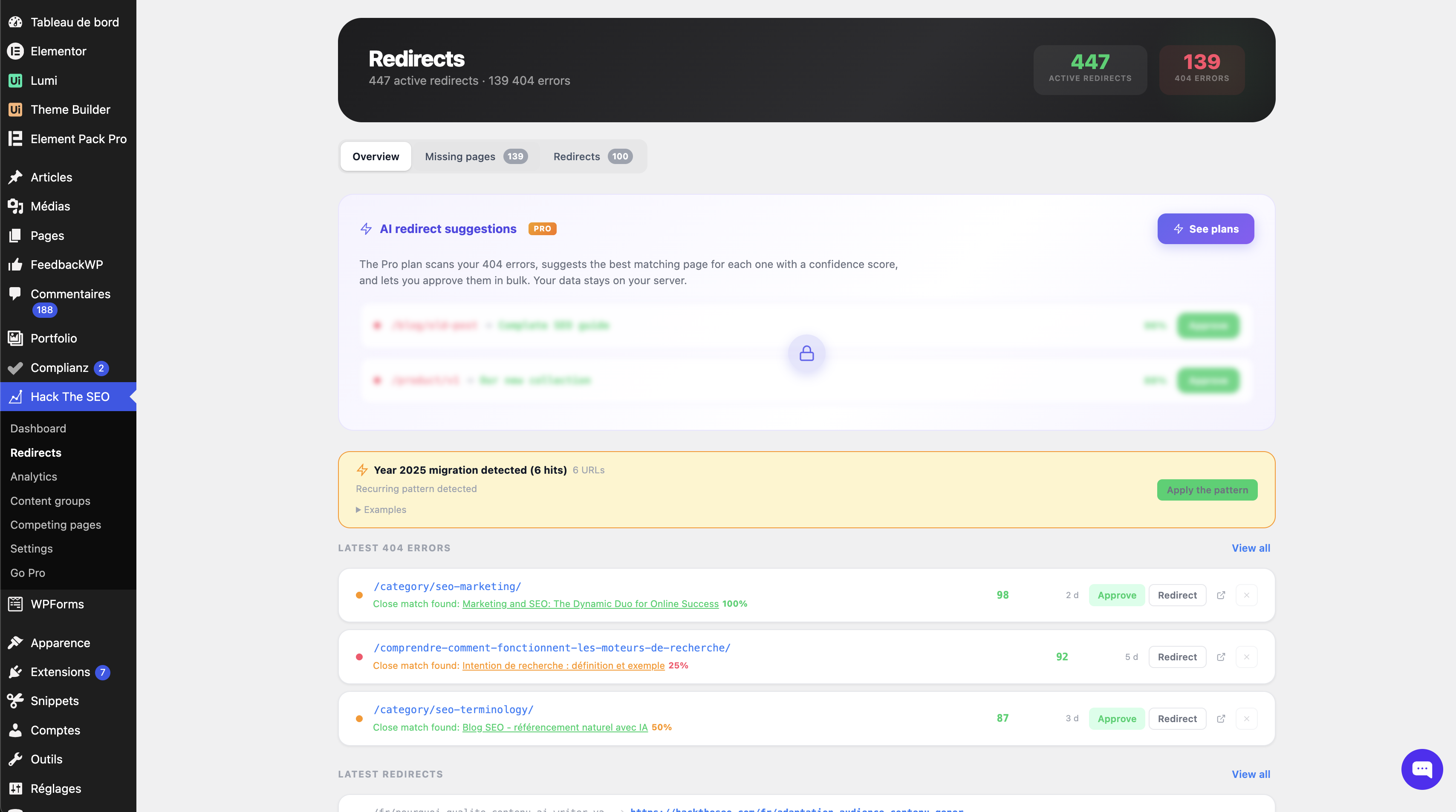
Task: Click the Commentaires 188 count badge
Action: tap(45, 310)
